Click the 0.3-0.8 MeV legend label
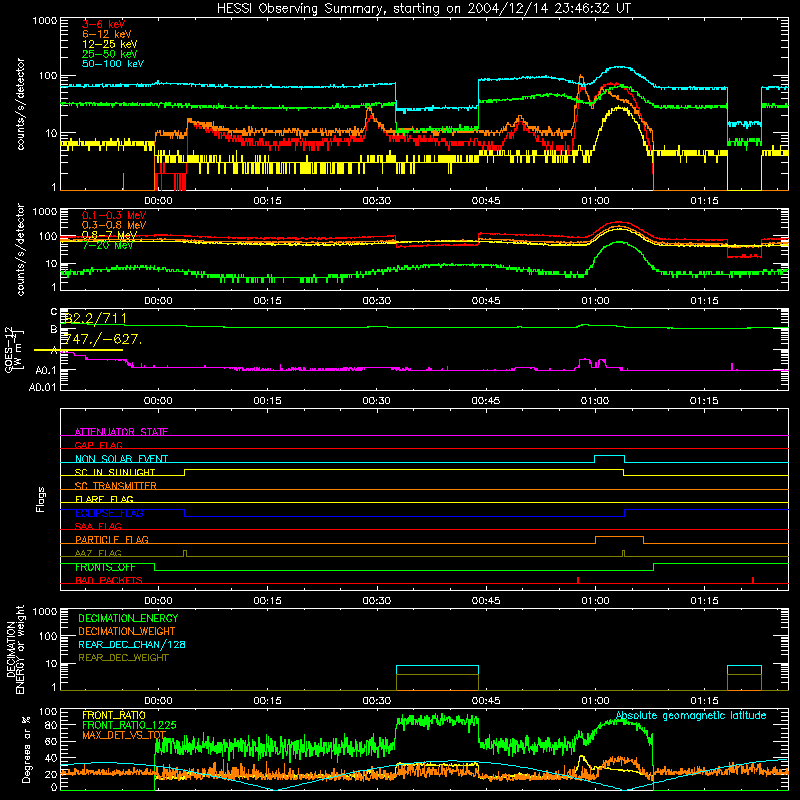Viewport: 800px width, 800px height. click(114, 225)
